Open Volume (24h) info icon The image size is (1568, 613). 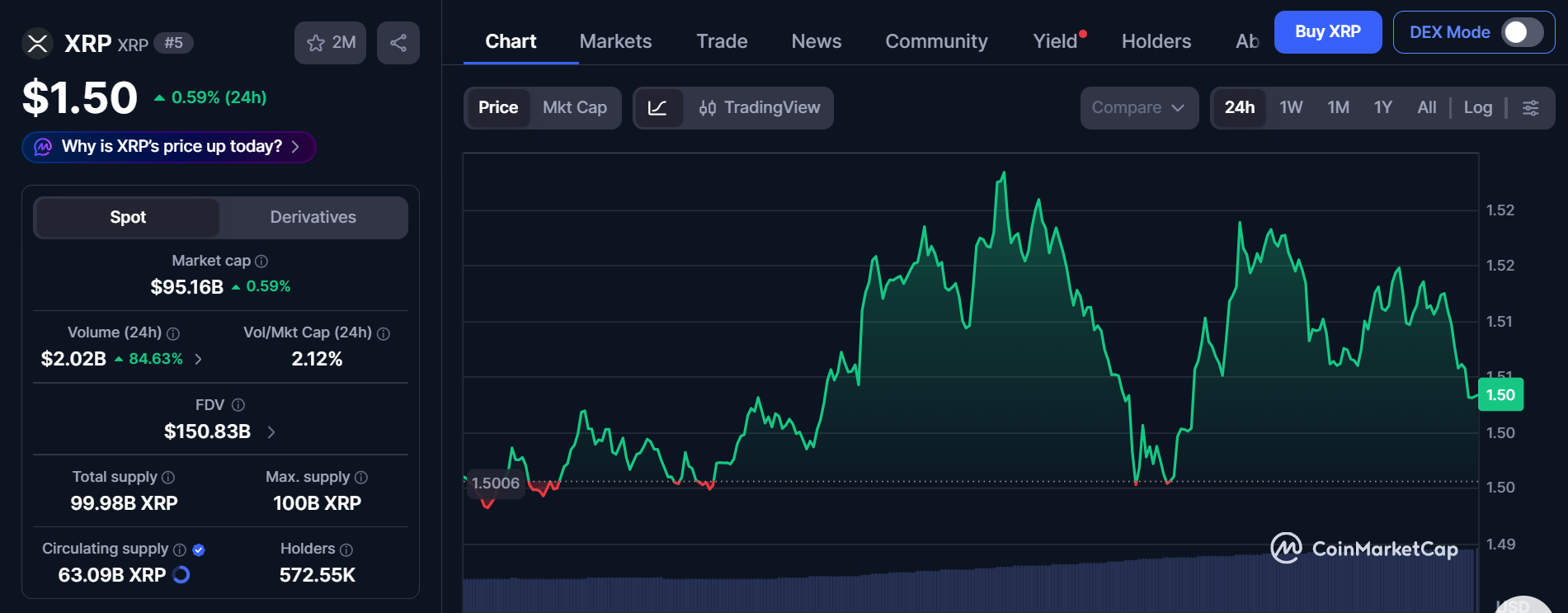point(173,333)
